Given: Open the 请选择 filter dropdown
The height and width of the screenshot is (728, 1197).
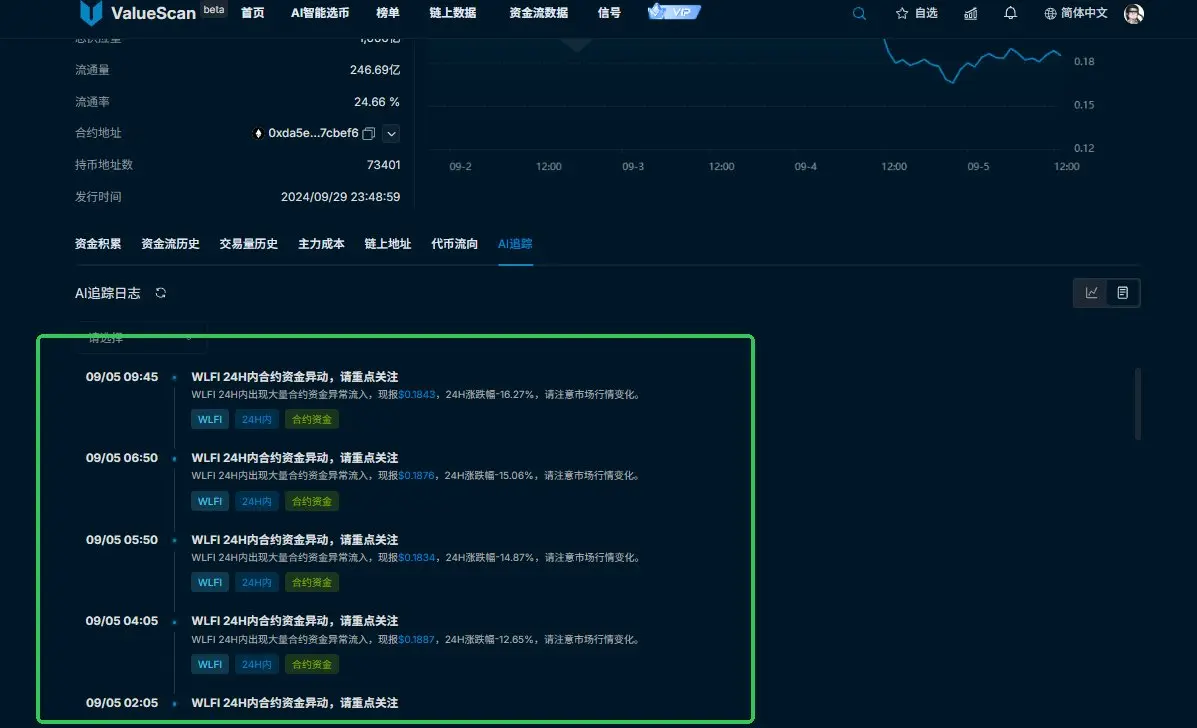Looking at the screenshot, I should pos(140,338).
